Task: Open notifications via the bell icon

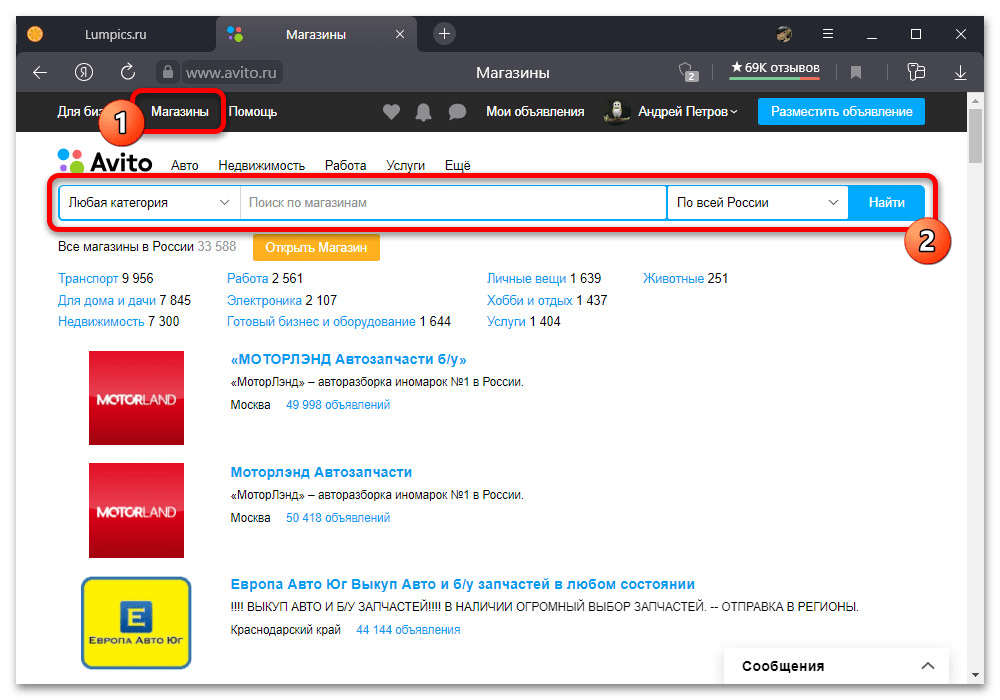Action: pyautogui.click(x=423, y=112)
